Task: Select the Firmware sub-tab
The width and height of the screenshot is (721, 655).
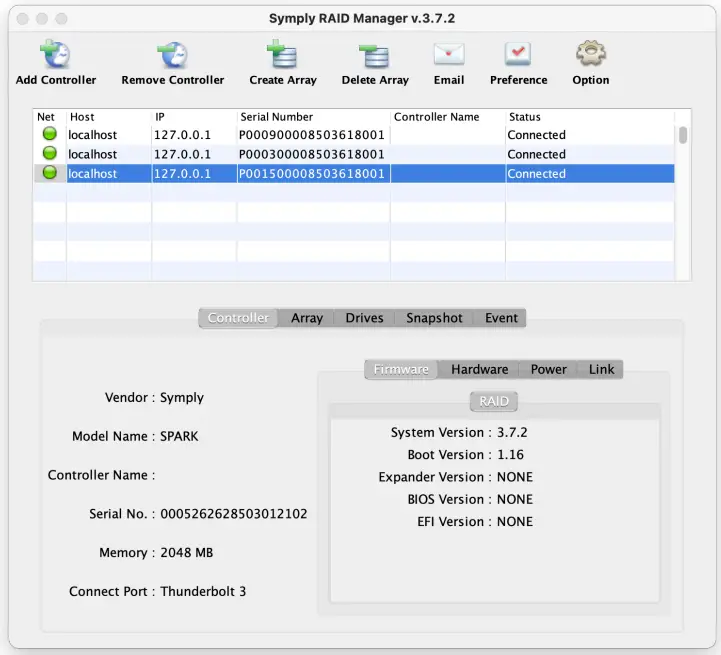Action: click(x=401, y=369)
